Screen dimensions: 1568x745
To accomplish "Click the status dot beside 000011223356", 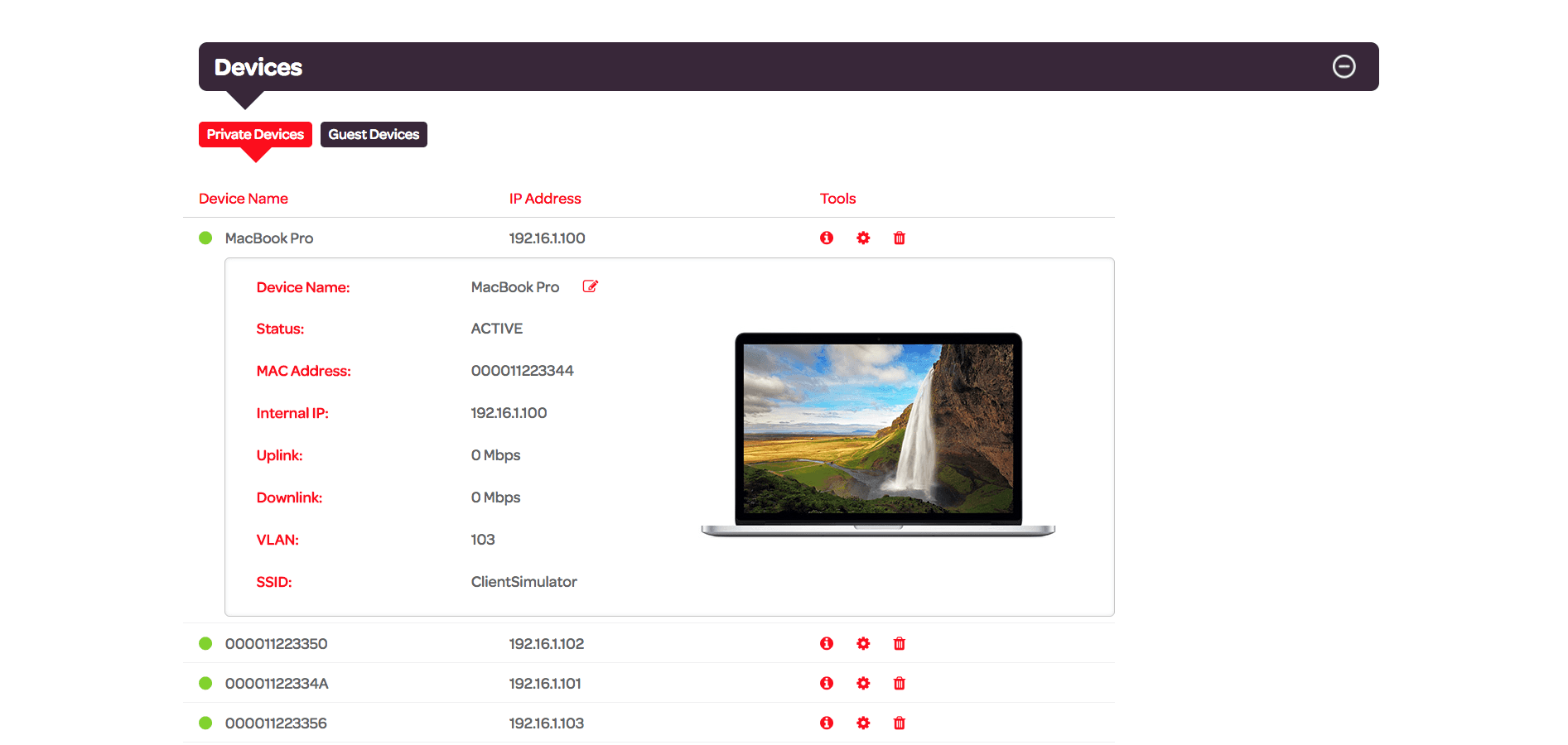I will [205, 723].
